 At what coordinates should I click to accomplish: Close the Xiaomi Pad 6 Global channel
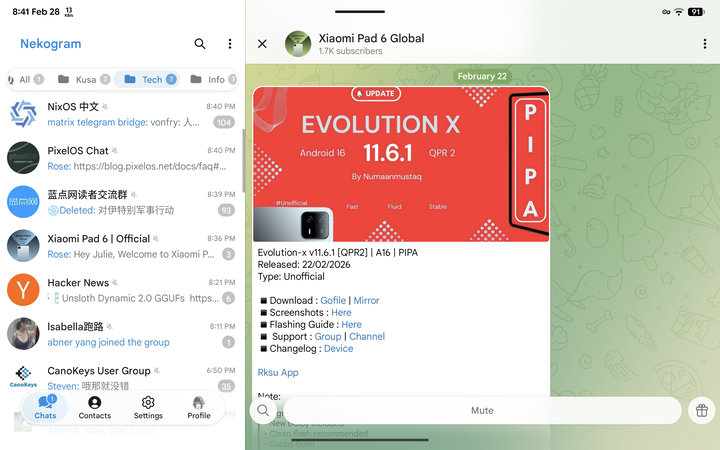[x=262, y=44]
